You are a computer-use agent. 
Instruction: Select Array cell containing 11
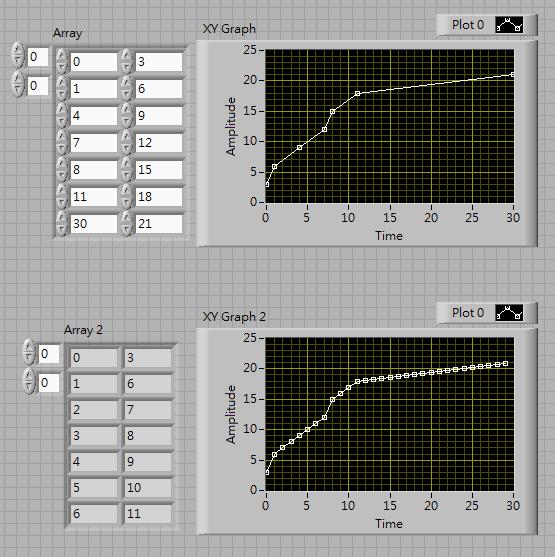[94, 197]
